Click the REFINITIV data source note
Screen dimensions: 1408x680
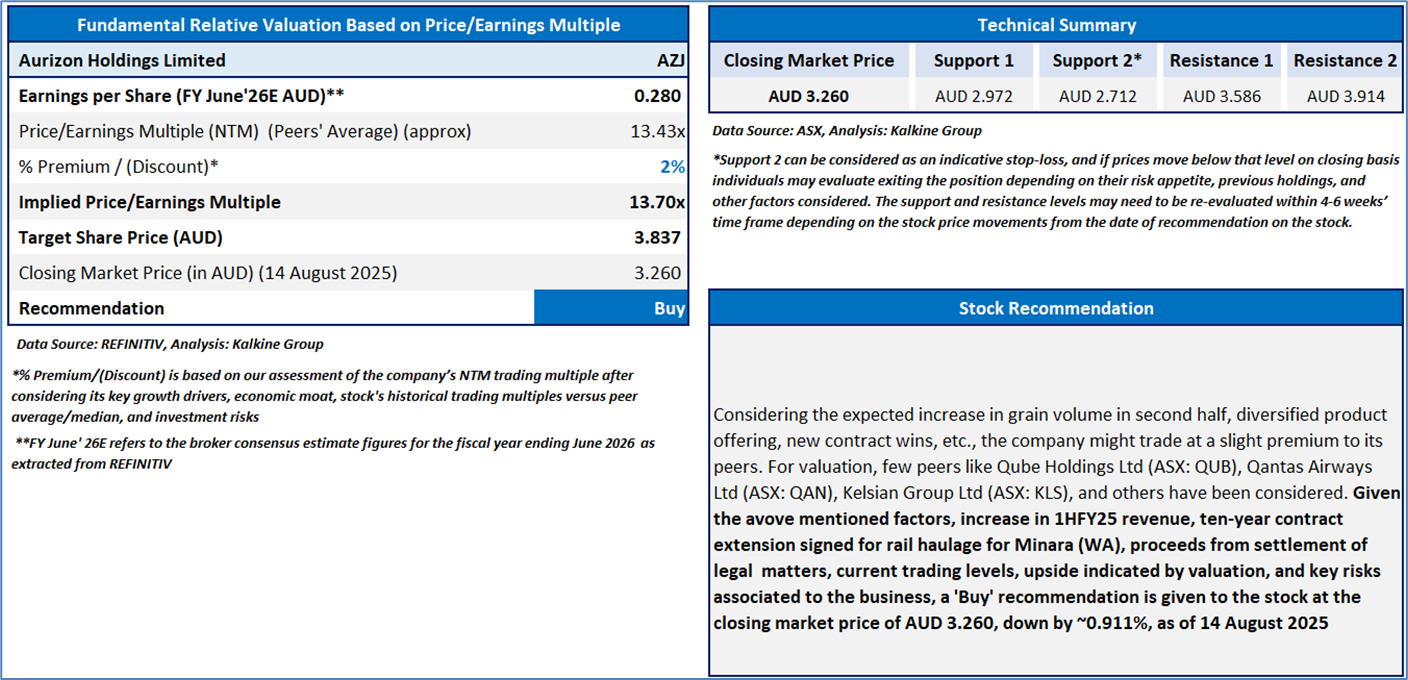(x=170, y=344)
